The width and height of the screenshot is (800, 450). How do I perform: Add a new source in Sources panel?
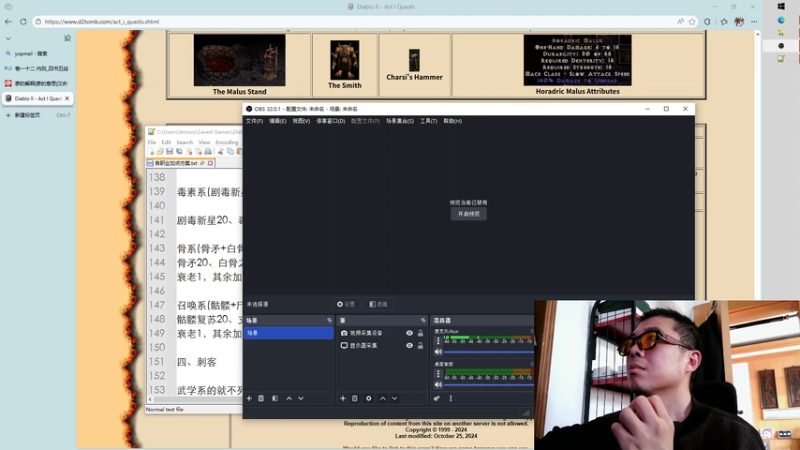pos(342,398)
